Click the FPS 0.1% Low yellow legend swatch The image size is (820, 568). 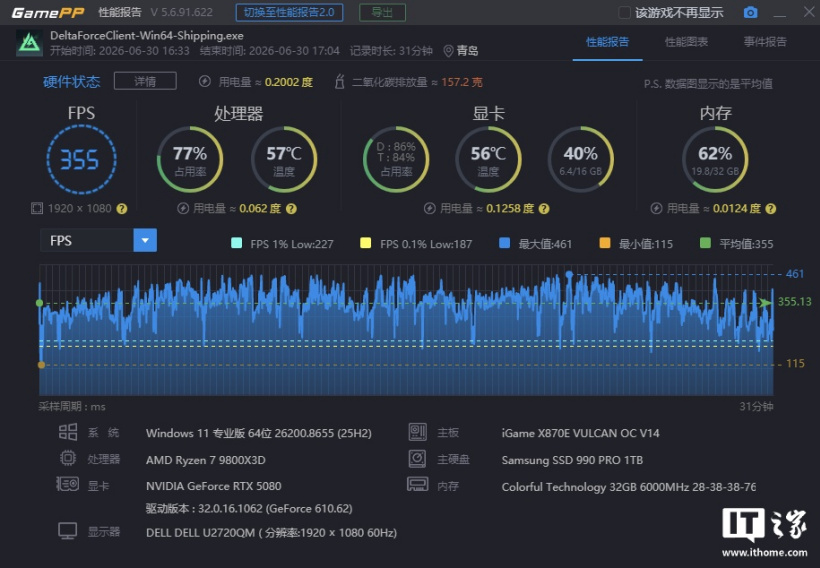pyautogui.click(x=366, y=243)
